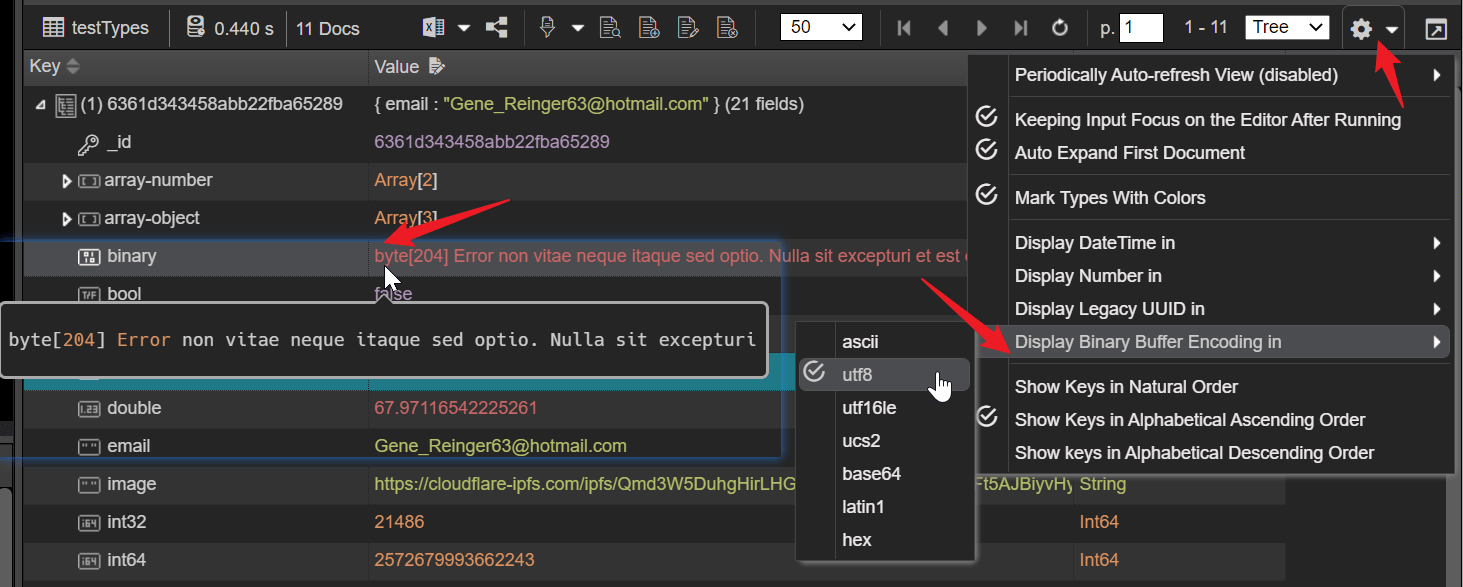Click the pop-out window icon

1436,29
